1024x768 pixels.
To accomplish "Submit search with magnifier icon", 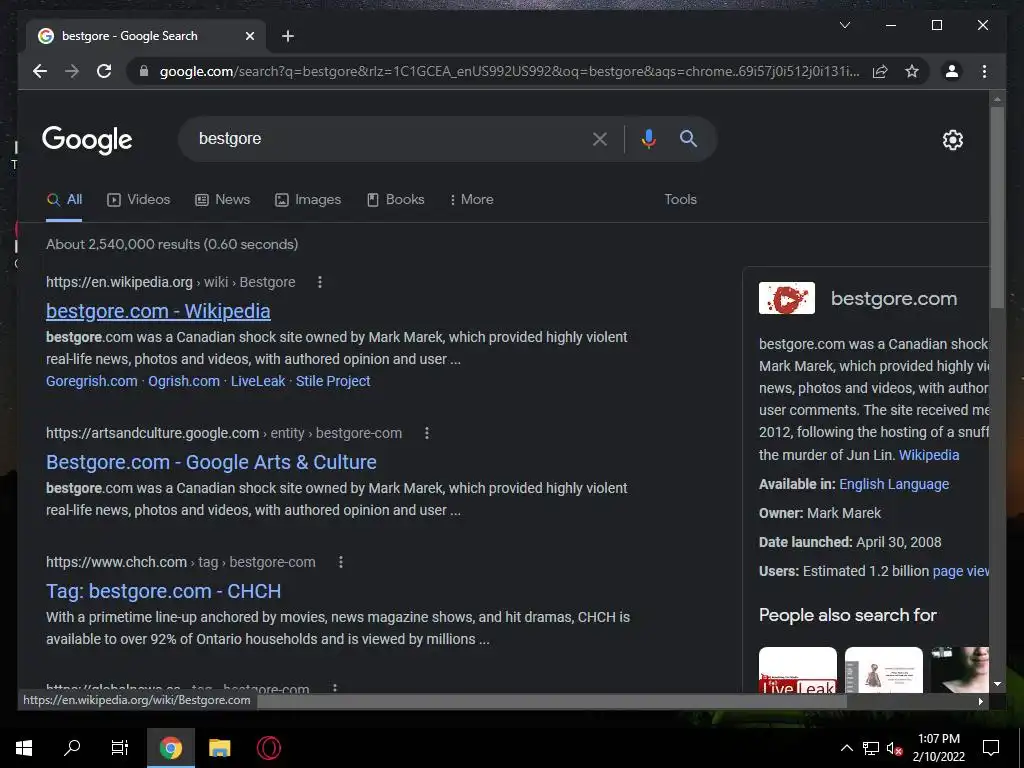I will pyautogui.click(x=688, y=138).
